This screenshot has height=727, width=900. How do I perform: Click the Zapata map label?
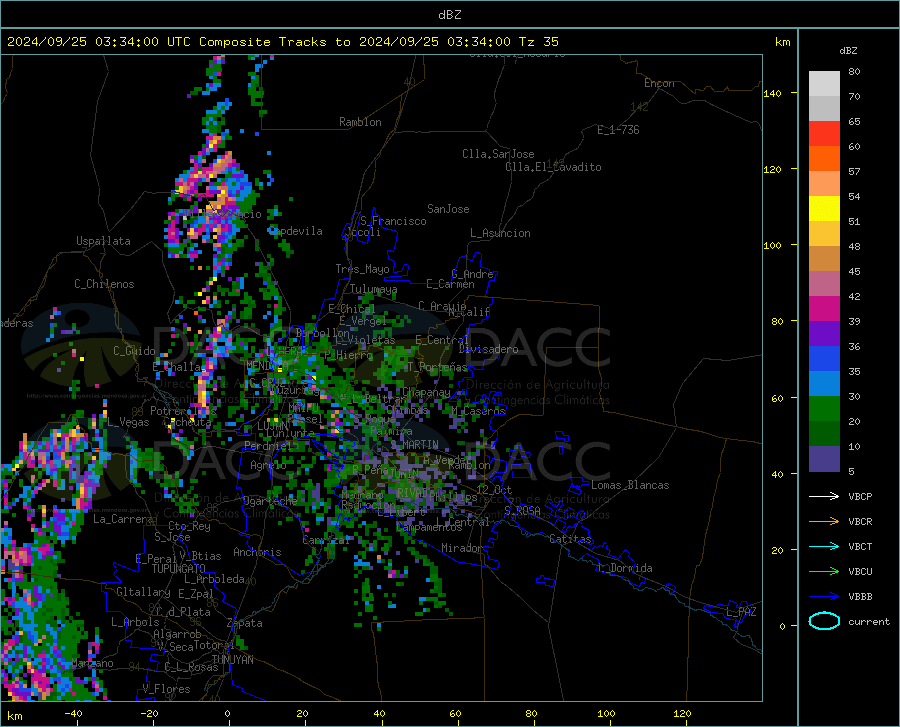pyautogui.click(x=245, y=623)
